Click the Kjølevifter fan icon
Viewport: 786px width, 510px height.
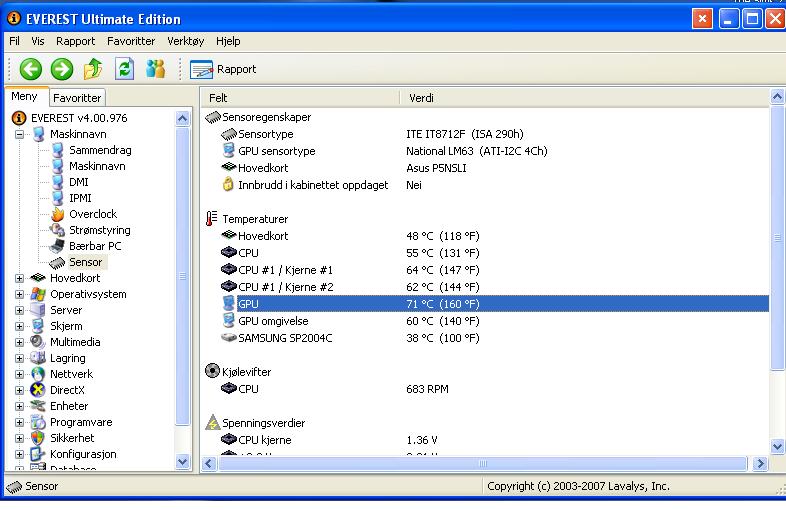pos(213,371)
